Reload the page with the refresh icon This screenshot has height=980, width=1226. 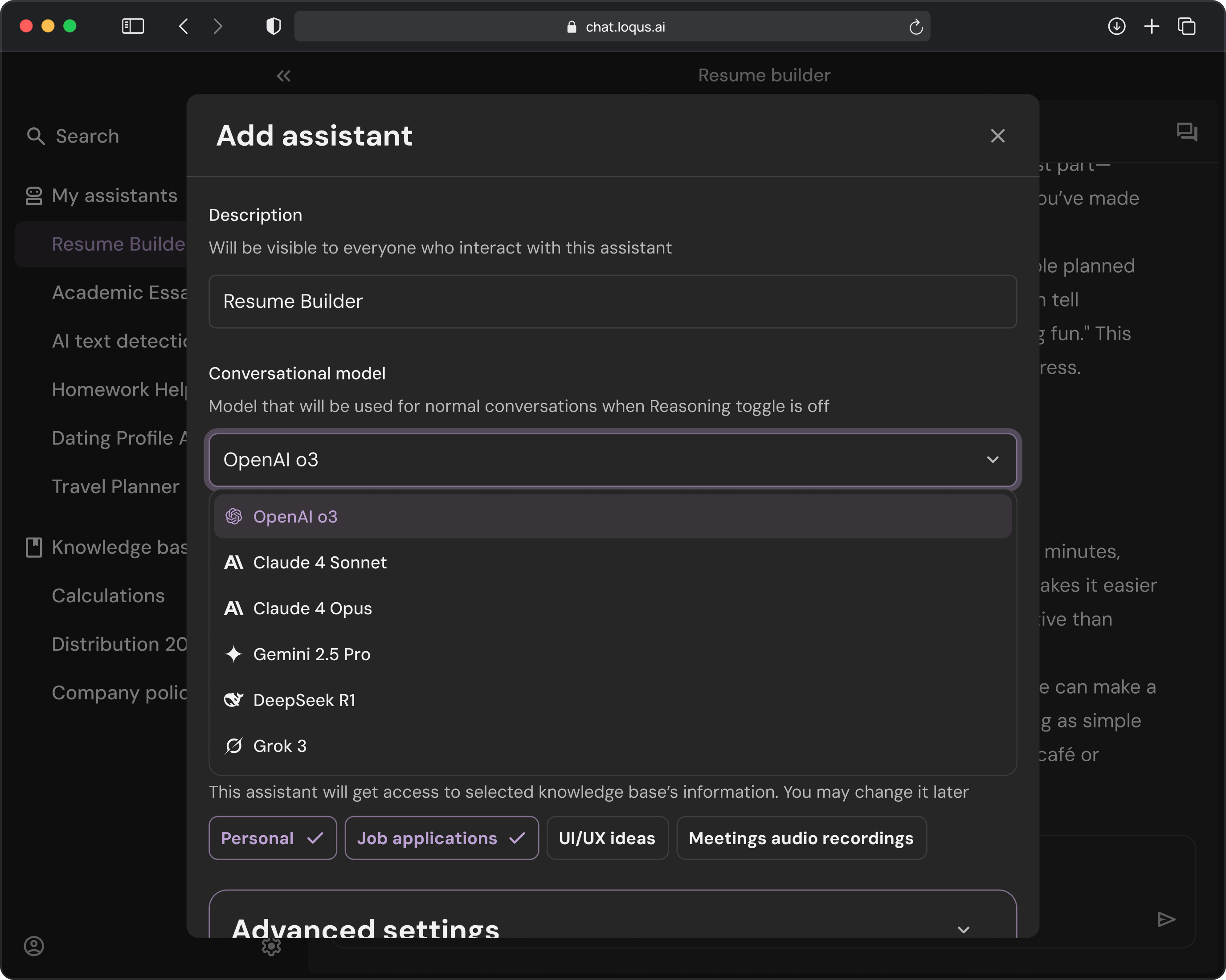915,27
